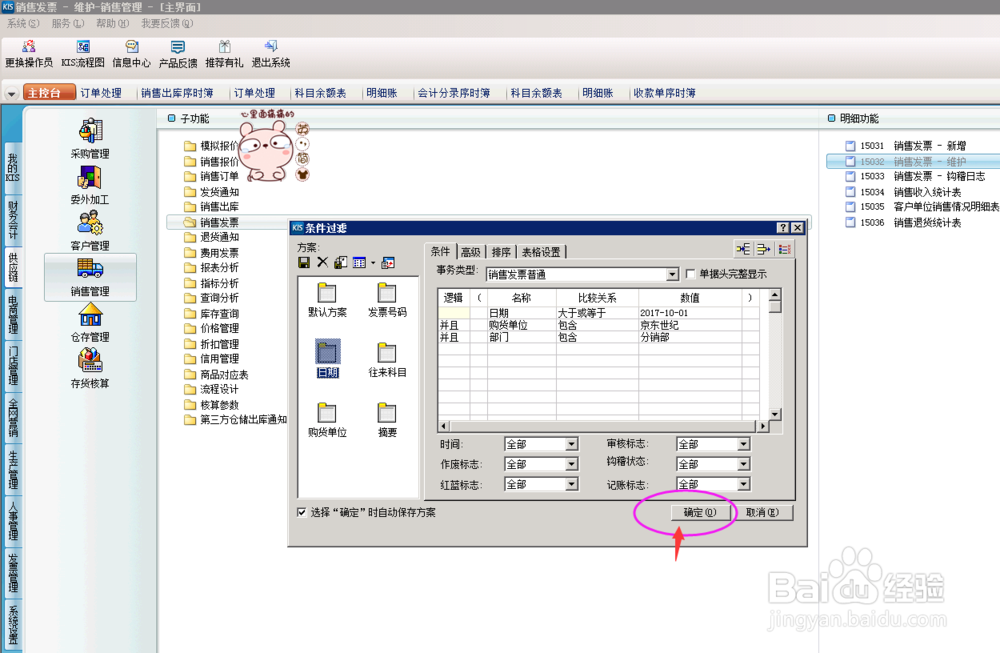This screenshot has height=653, width=1000.
Task: Open the 系统 menu
Action: (x=23, y=24)
